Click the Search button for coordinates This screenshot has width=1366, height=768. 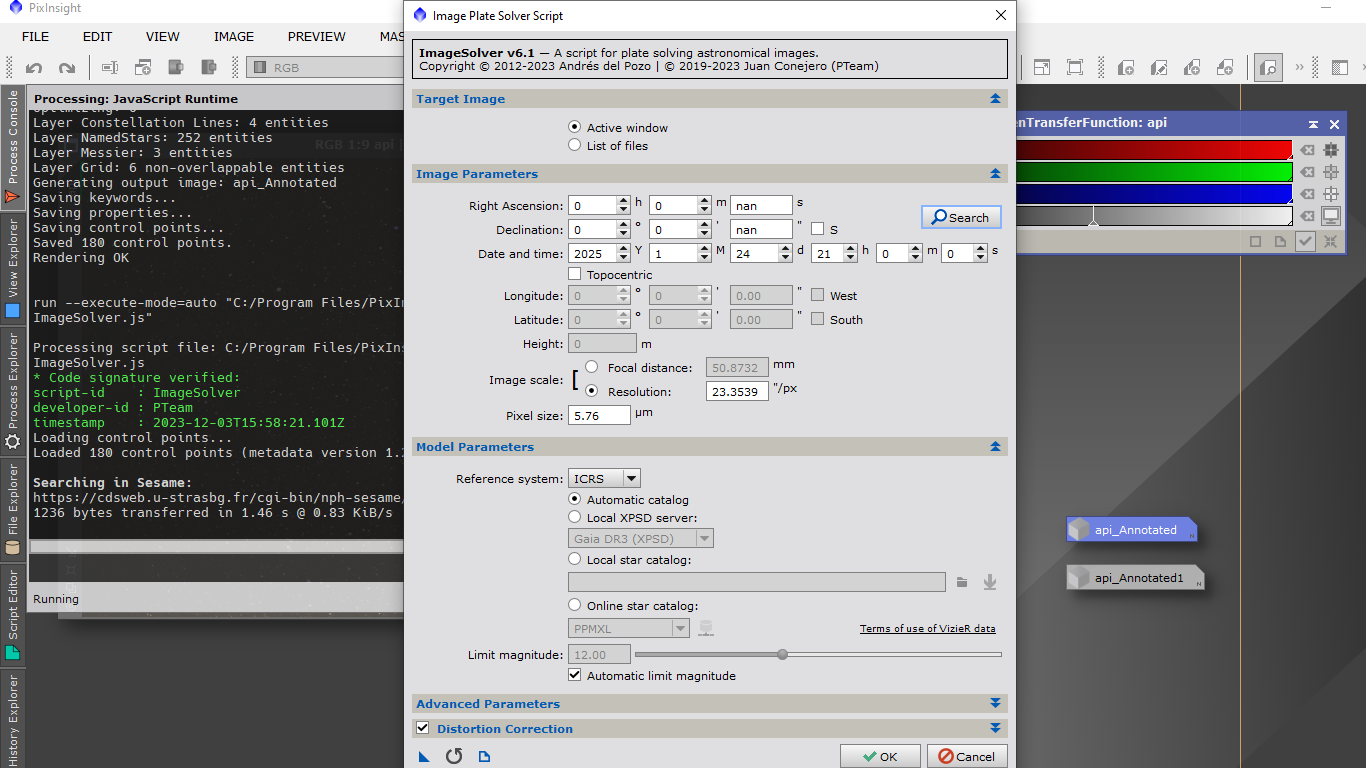click(x=961, y=217)
